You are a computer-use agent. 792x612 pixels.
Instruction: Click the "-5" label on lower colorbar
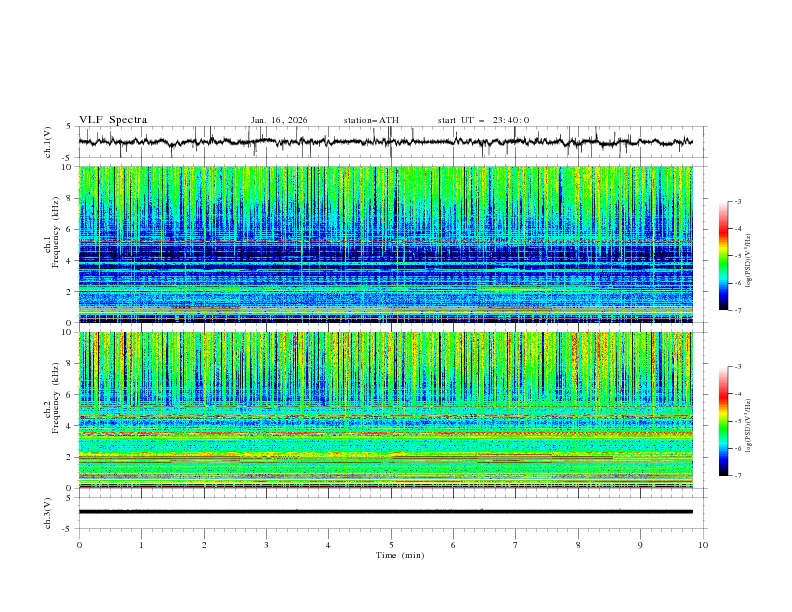[x=738, y=421]
